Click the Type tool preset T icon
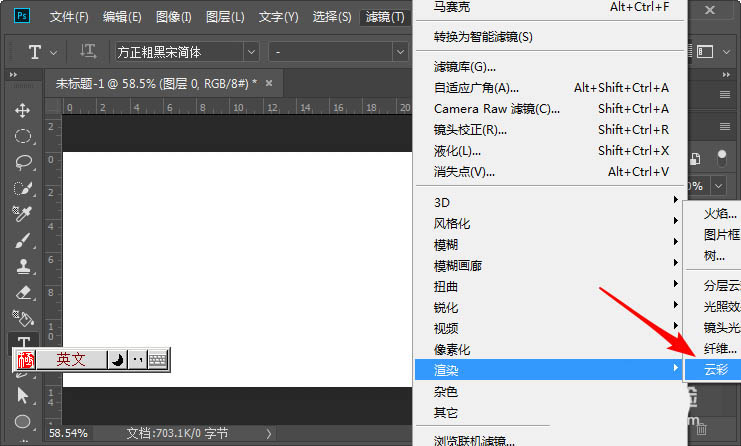 click(x=34, y=52)
